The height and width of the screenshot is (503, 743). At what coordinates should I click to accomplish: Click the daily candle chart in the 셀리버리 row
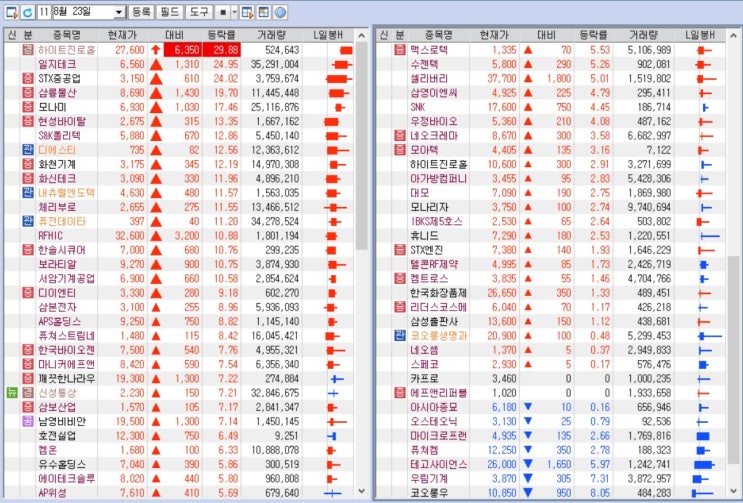[706, 79]
